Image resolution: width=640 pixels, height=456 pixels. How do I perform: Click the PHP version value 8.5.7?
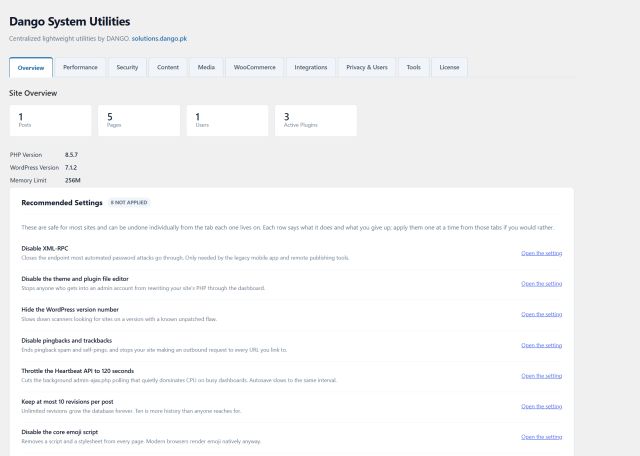tap(71, 155)
